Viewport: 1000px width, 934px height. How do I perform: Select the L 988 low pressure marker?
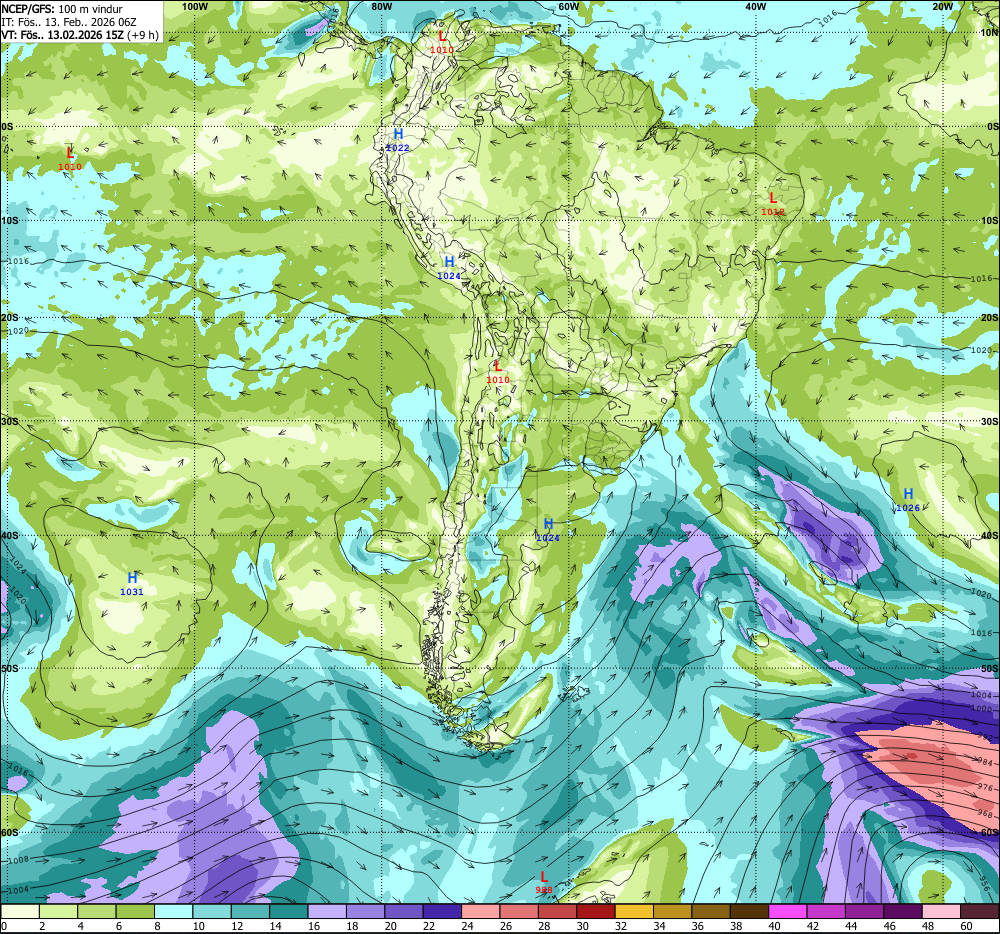coord(544,883)
